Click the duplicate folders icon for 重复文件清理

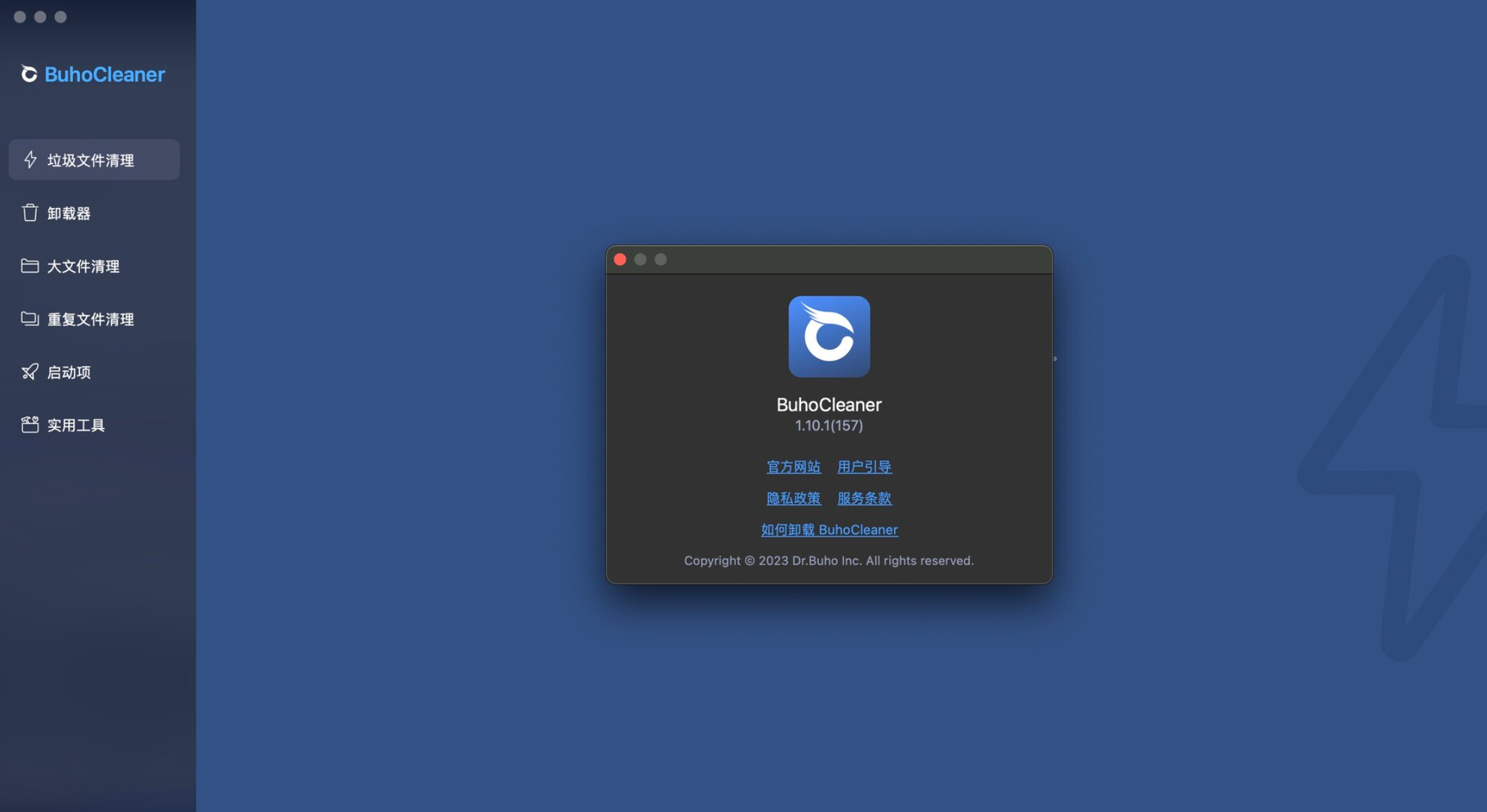[x=29, y=318]
